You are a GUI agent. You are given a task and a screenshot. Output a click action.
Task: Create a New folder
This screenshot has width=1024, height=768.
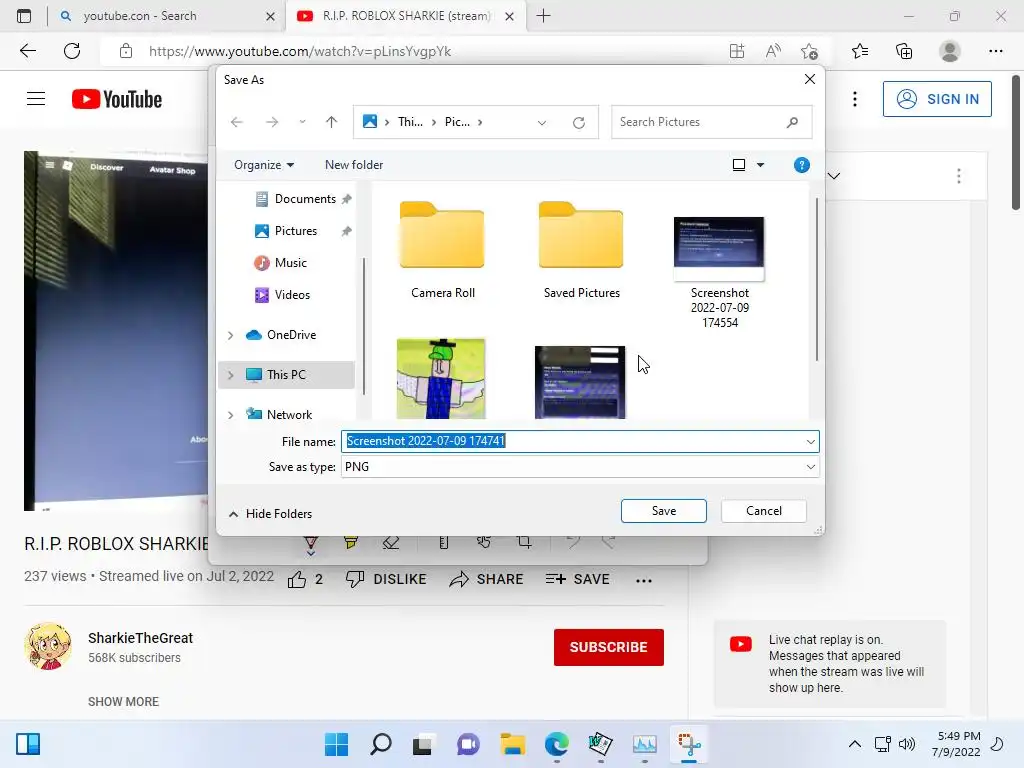tap(354, 165)
